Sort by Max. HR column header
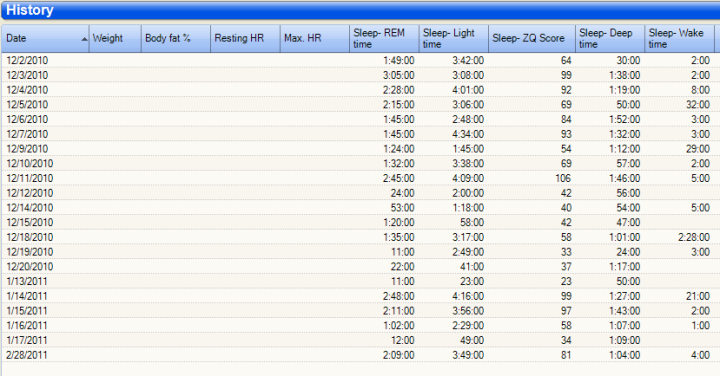This screenshot has height=376, width=720. pyautogui.click(x=315, y=39)
